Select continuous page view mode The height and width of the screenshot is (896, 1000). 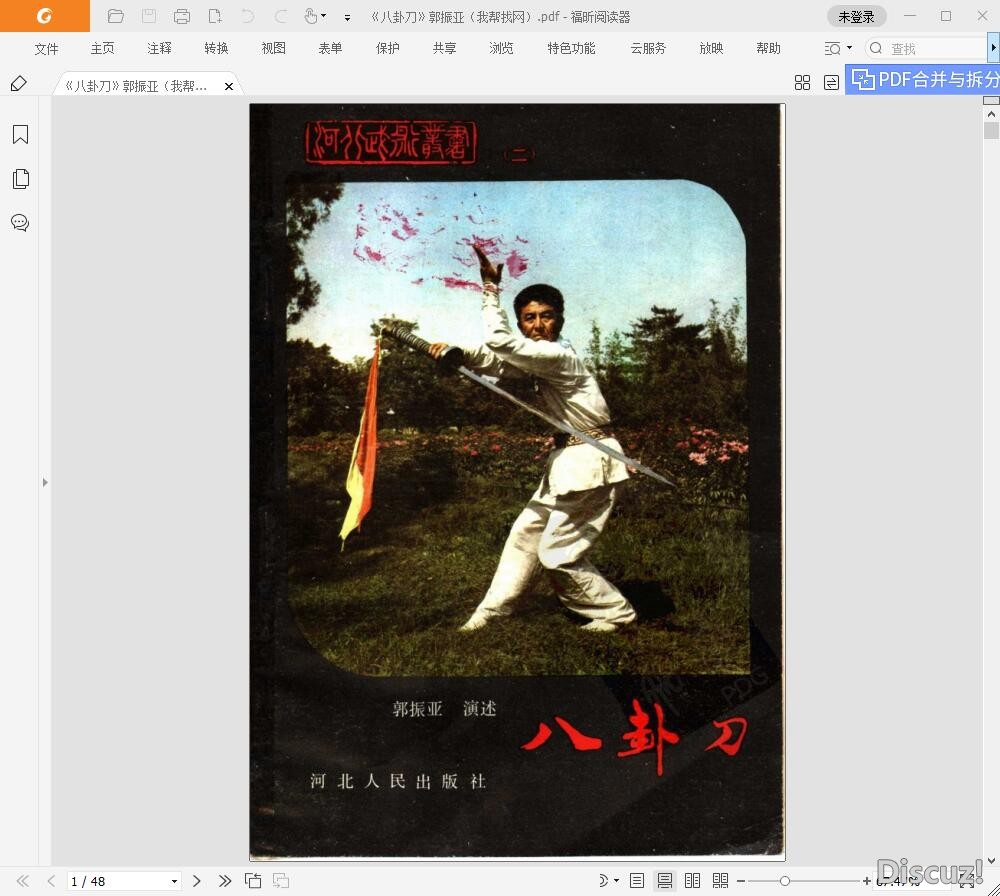click(x=665, y=881)
